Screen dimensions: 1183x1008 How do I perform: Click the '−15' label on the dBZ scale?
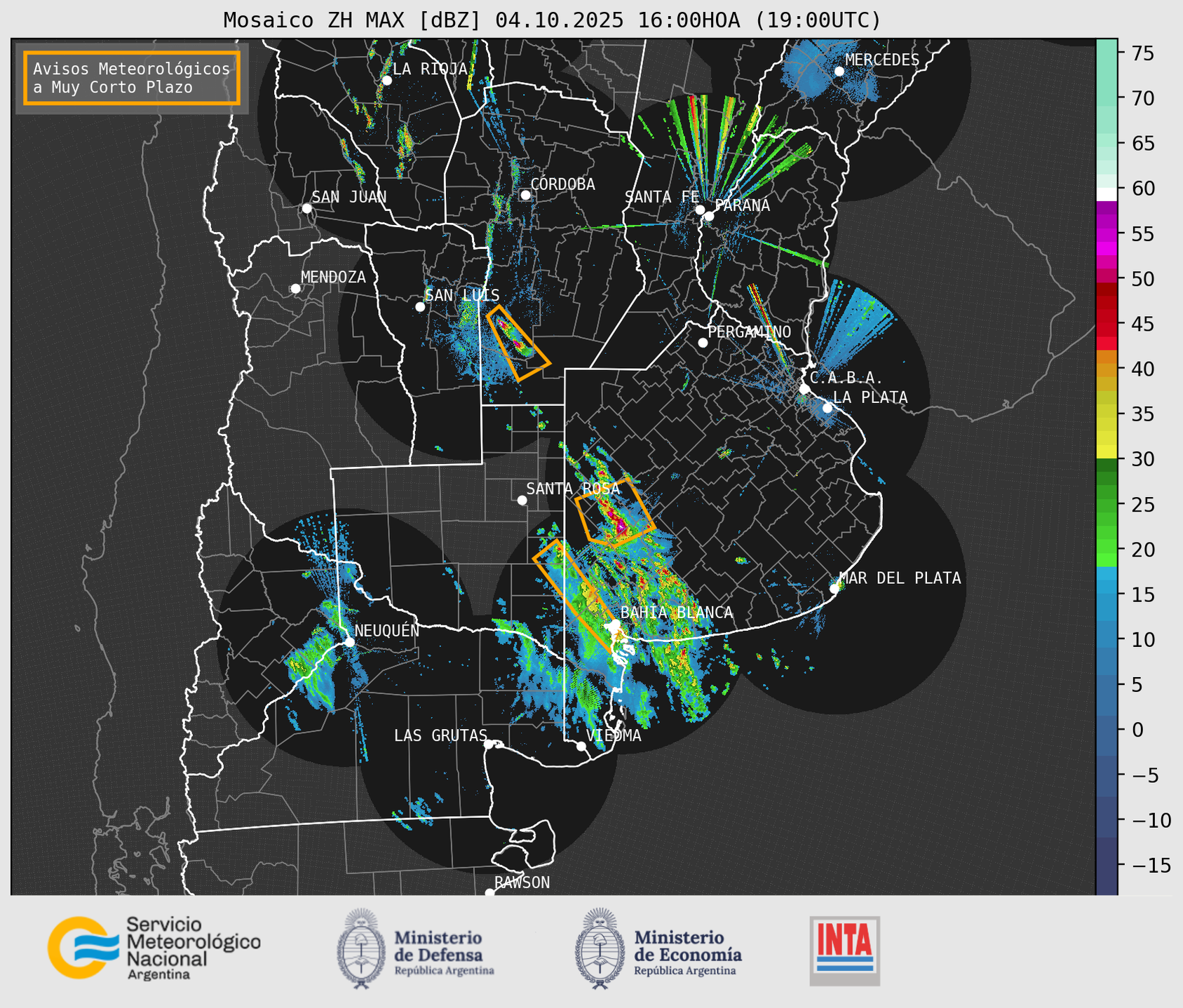click(x=1151, y=866)
